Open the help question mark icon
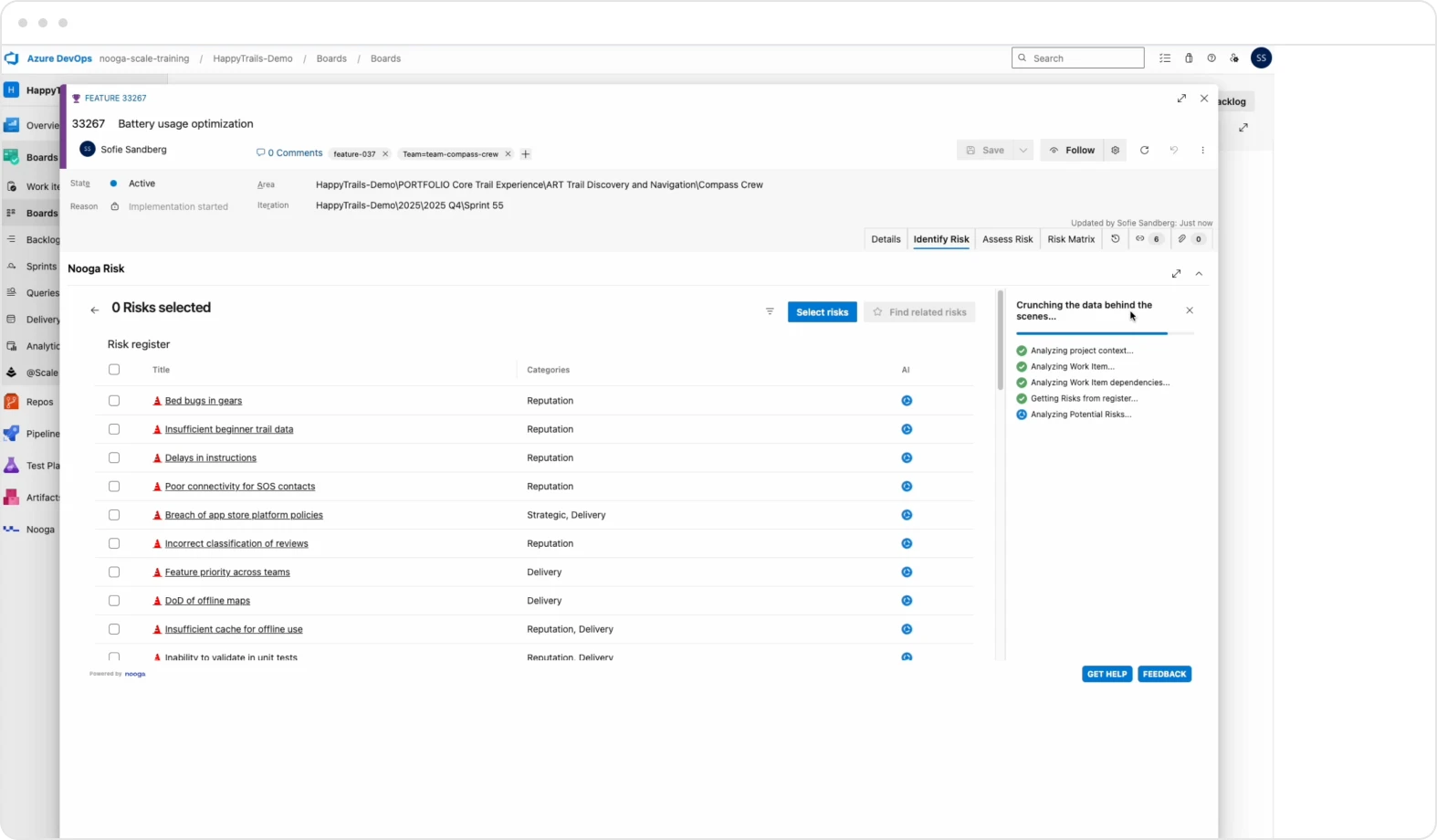Image resolution: width=1437 pixels, height=840 pixels. (1211, 58)
